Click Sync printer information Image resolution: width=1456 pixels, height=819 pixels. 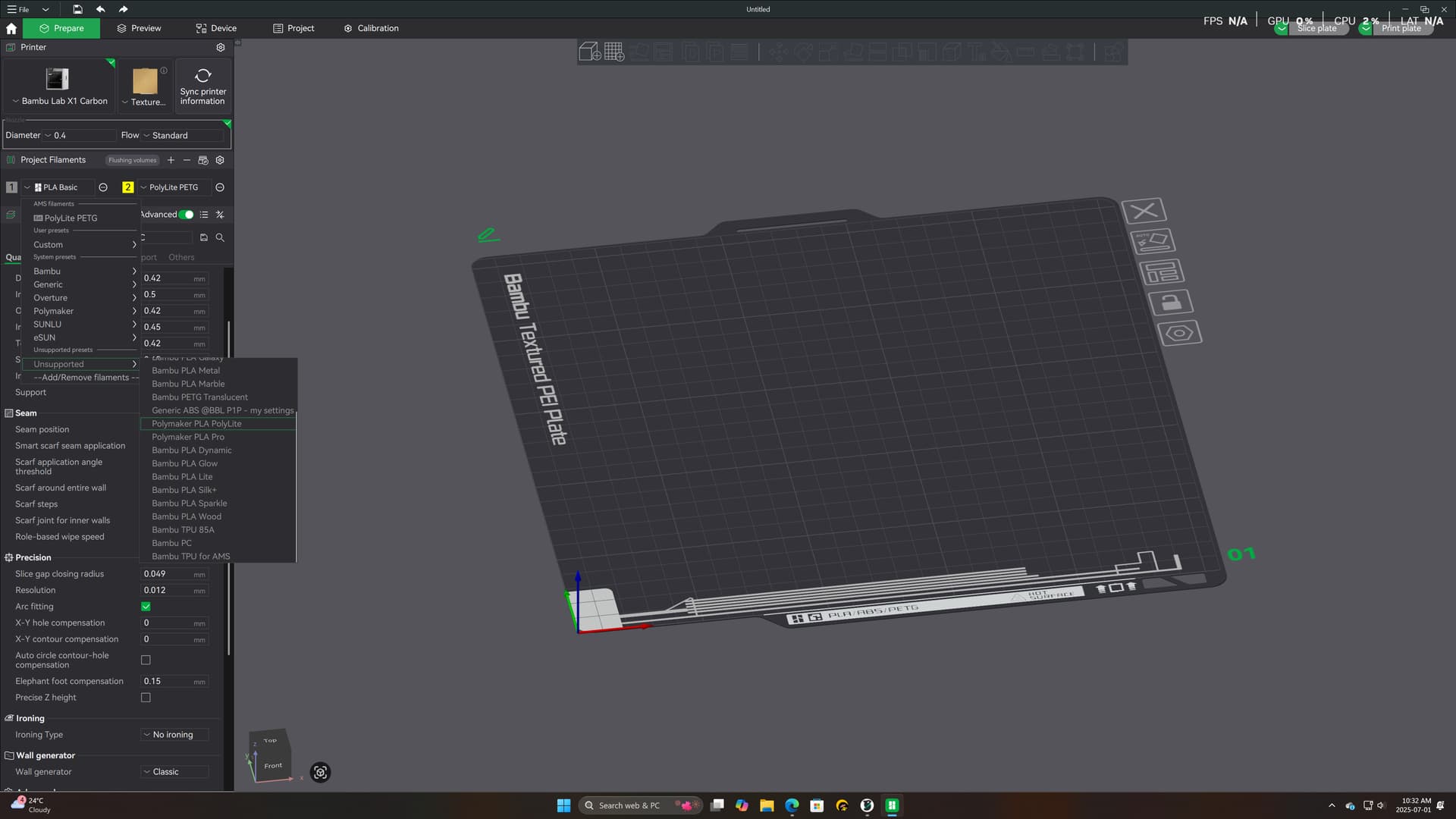tap(203, 86)
